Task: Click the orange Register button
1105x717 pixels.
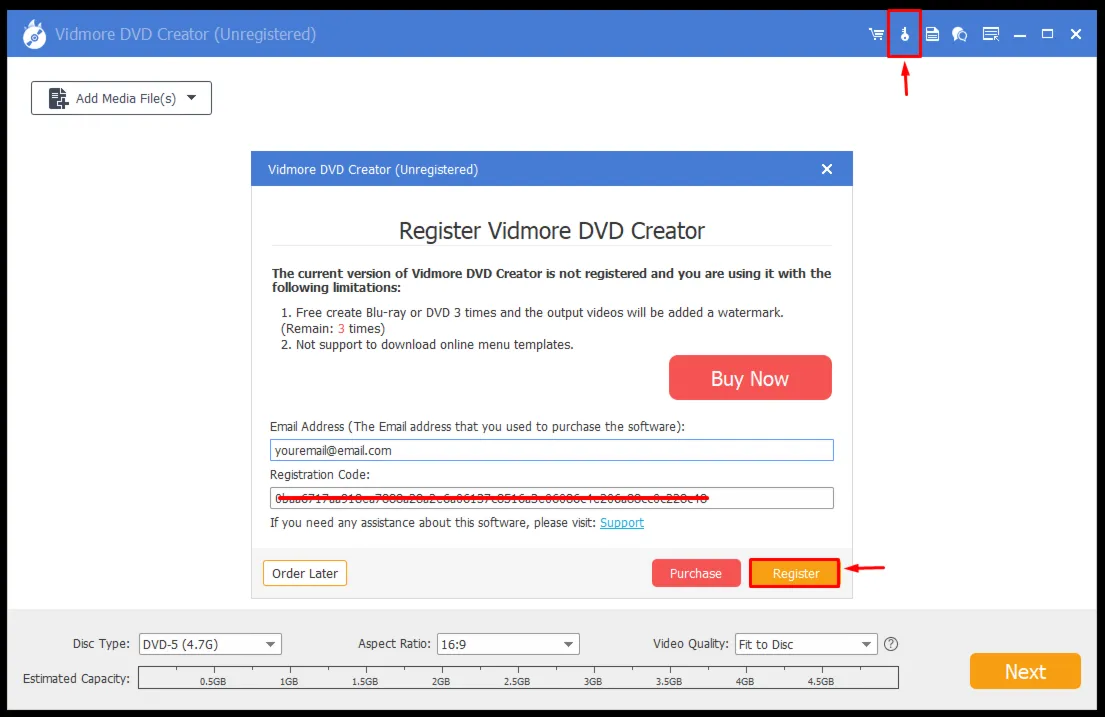Action: (x=795, y=573)
